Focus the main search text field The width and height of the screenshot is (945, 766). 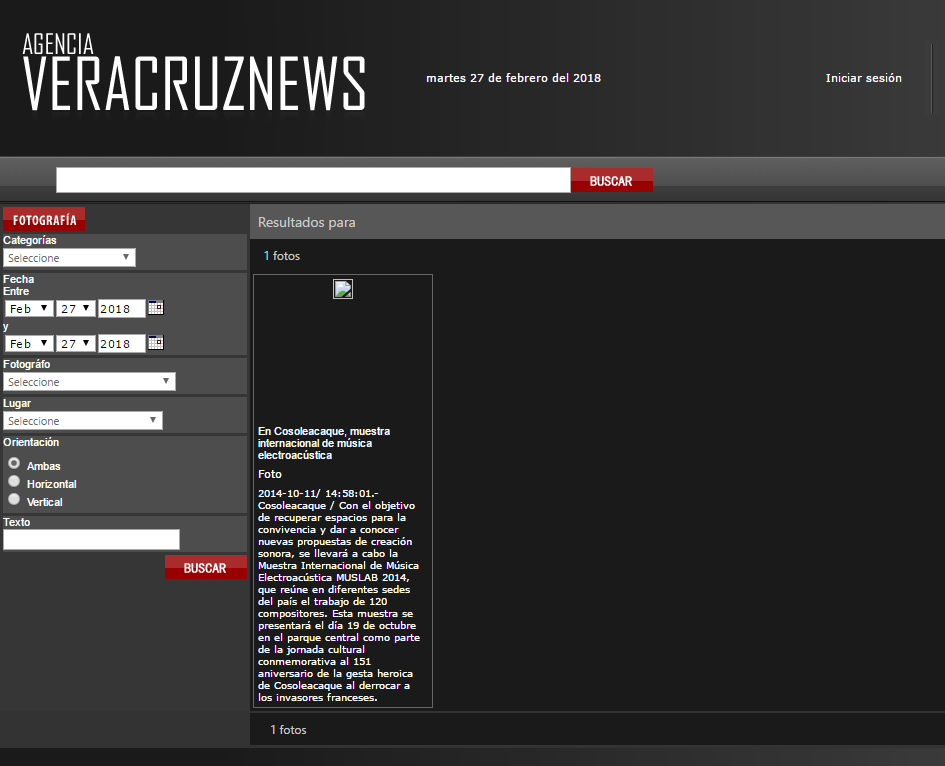(313, 180)
